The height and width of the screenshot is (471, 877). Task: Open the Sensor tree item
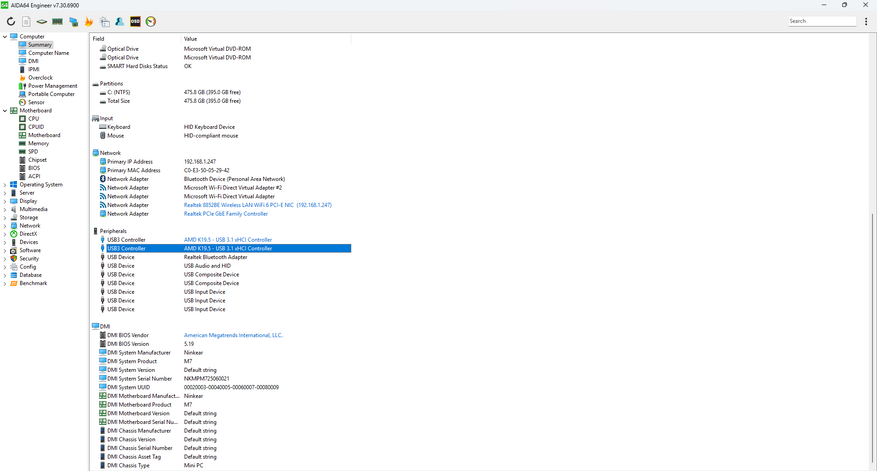point(36,102)
